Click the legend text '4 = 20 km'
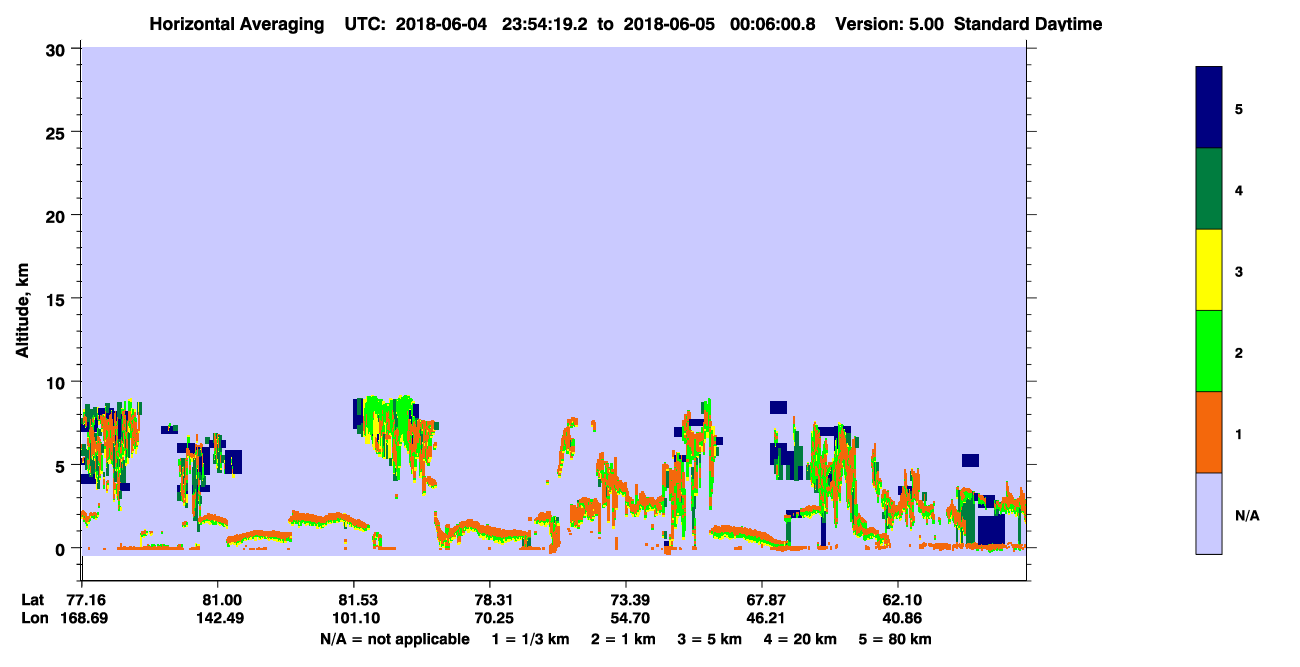Image resolution: width=1300 pixels, height=667 pixels. pos(800,639)
